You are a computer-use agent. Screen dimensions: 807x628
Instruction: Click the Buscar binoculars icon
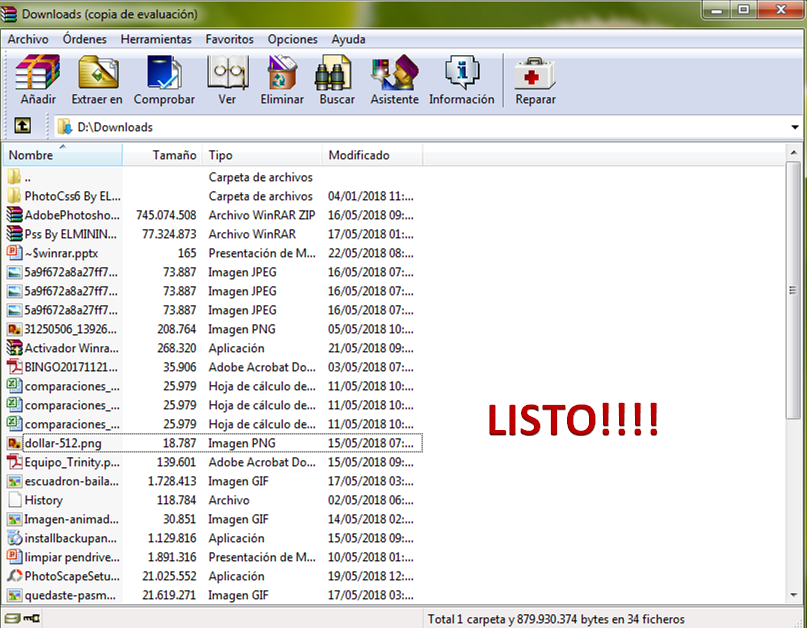click(x=333, y=73)
